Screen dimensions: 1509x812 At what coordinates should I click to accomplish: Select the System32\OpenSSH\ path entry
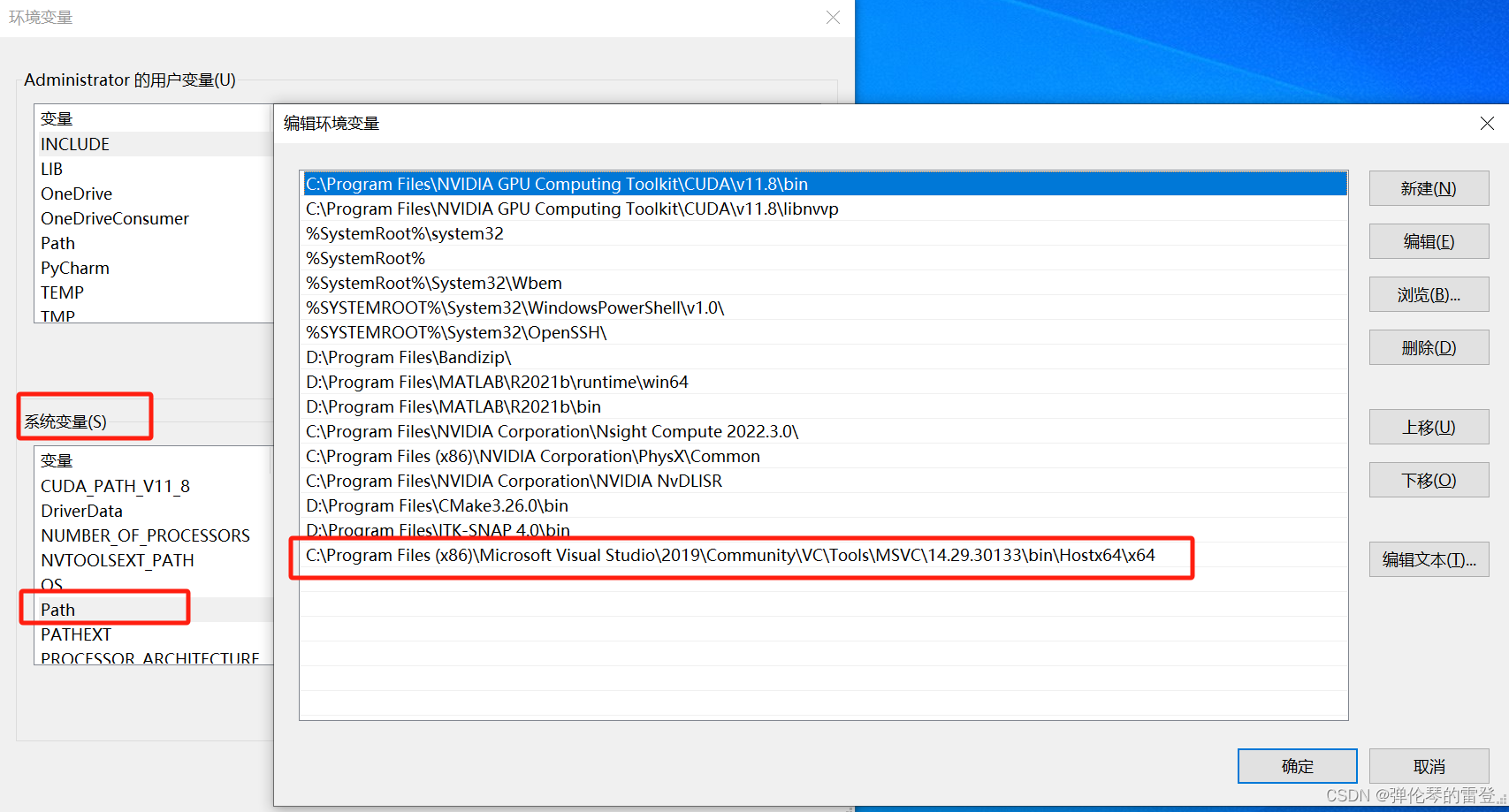pos(825,332)
